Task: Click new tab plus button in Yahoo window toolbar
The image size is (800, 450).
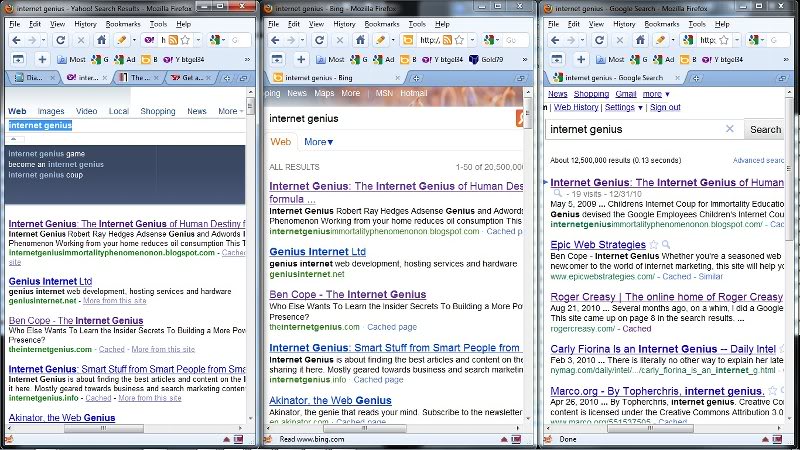Action: 42,60
